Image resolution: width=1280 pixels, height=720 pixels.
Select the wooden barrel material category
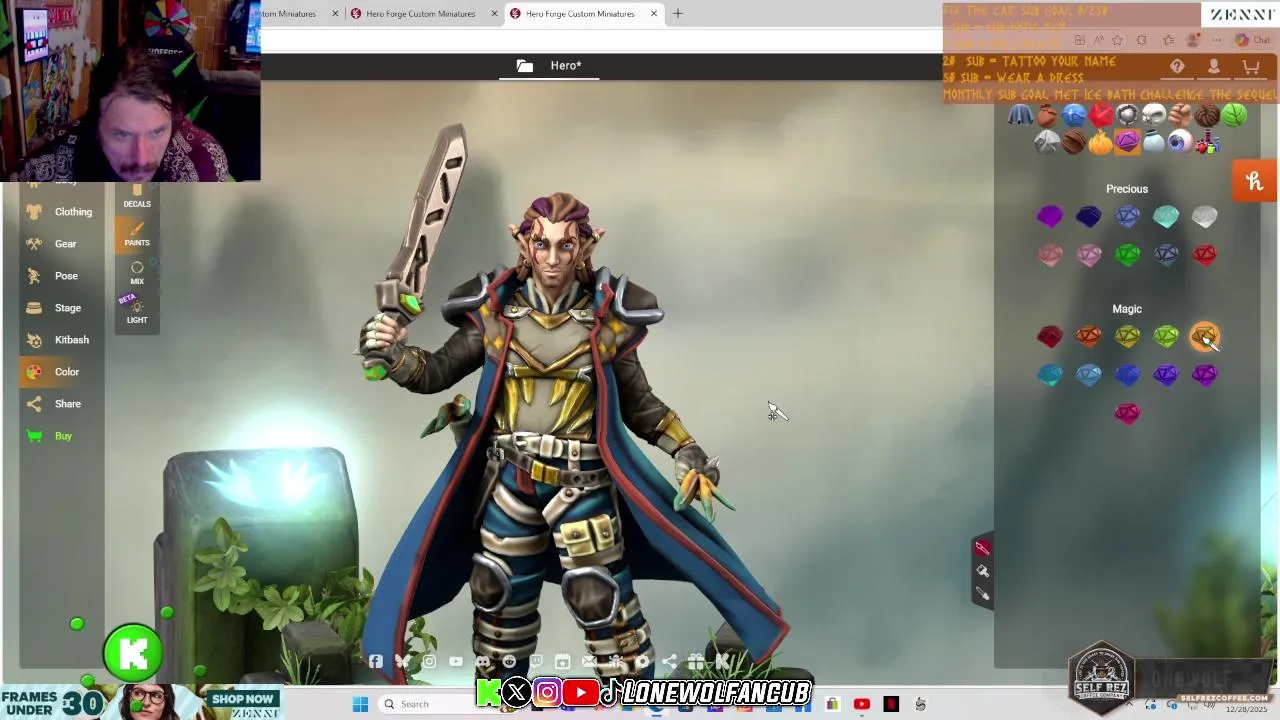tap(1074, 142)
